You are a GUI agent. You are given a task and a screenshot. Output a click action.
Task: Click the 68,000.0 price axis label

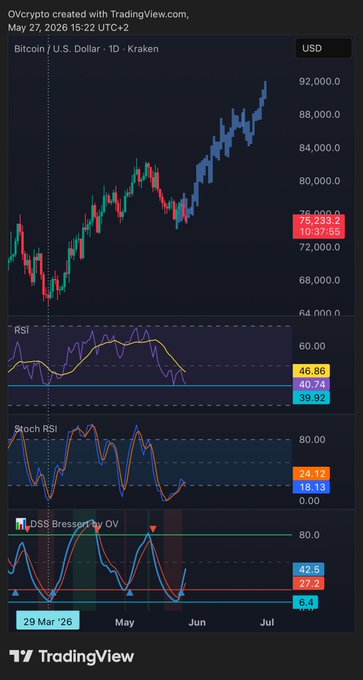point(319,280)
